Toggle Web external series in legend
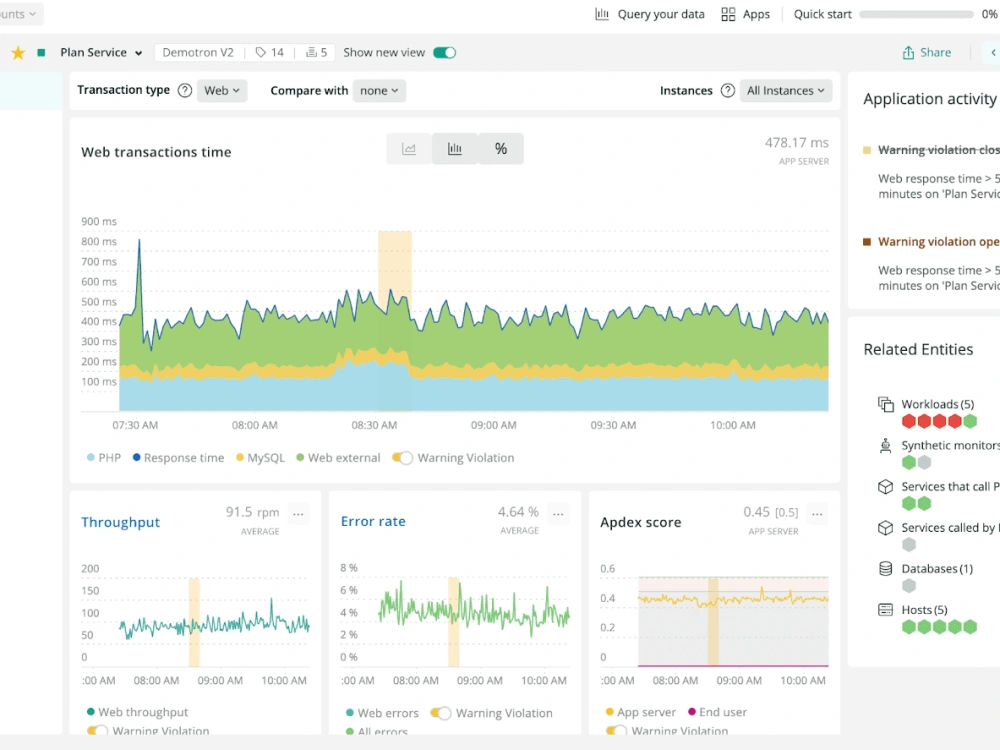 pyautogui.click(x=338, y=458)
